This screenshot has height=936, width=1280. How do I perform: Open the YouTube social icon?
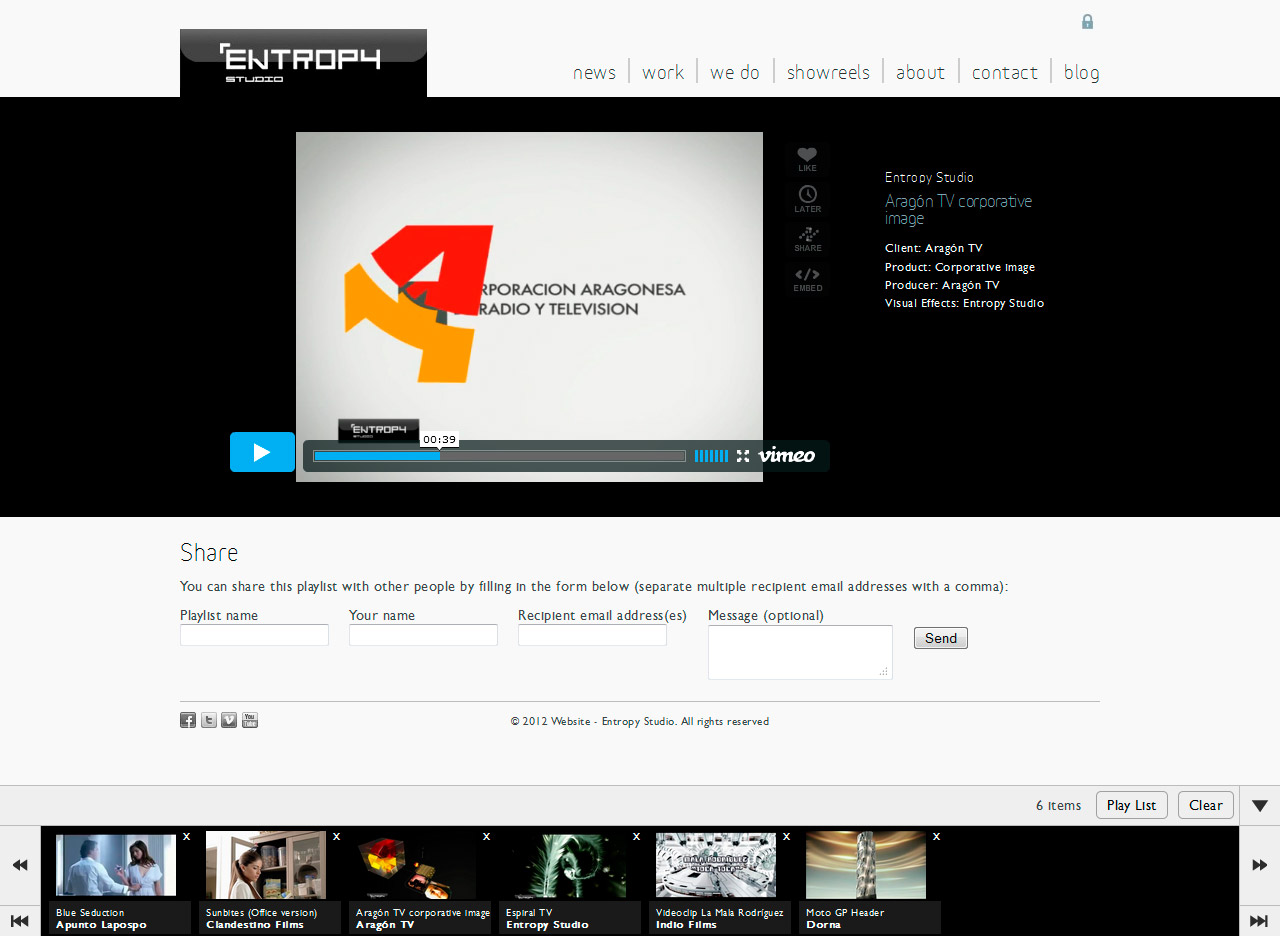(x=250, y=720)
